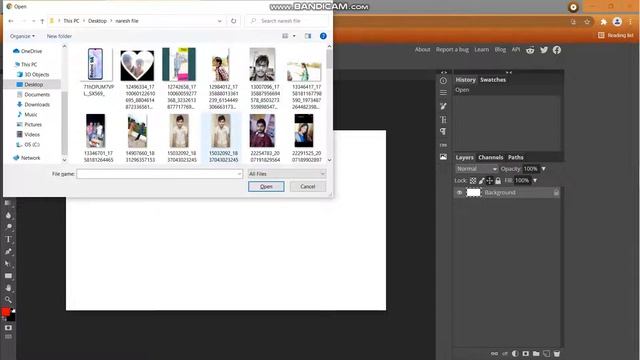Select the Type tool
The width and height of the screenshot is (640, 360).
point(8,239)
